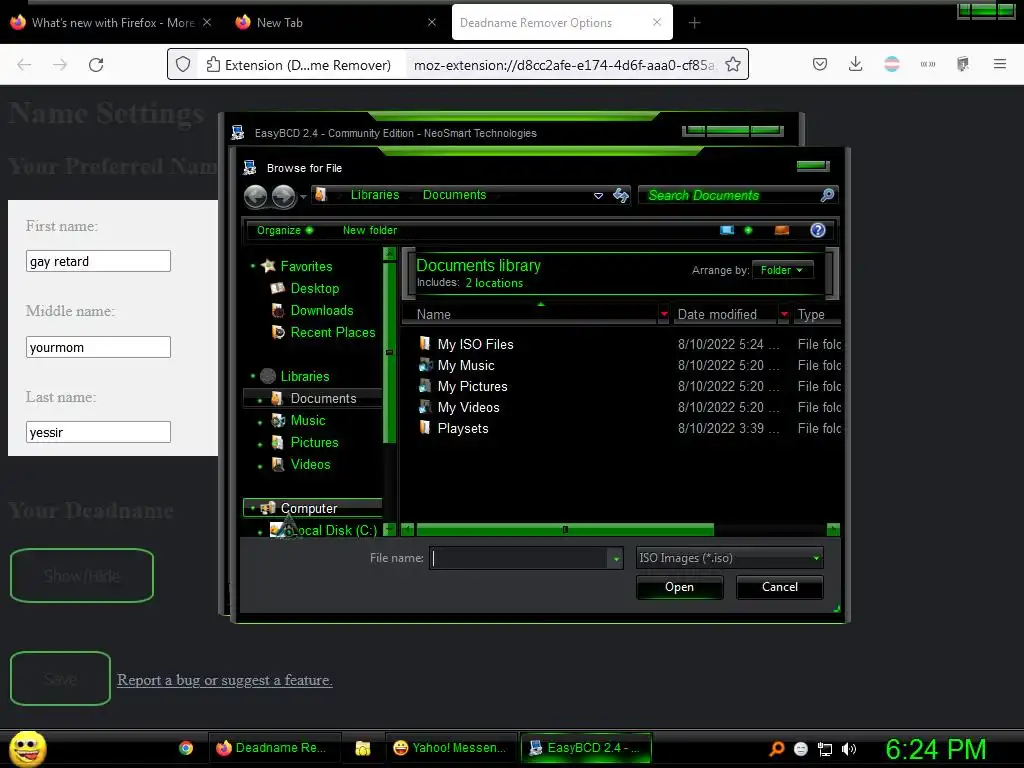This screenshot has height=768, width=1024.
Task: Click the Forward arrow in the Browse dialog
Action: point(283,196)
